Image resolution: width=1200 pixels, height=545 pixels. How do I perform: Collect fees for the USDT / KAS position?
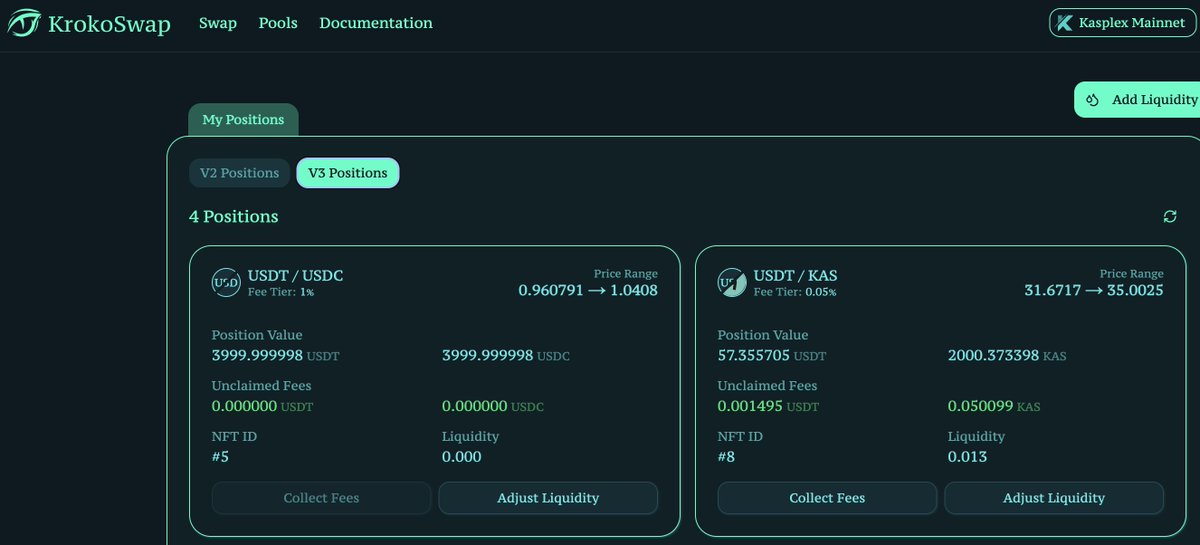point(827,498)
